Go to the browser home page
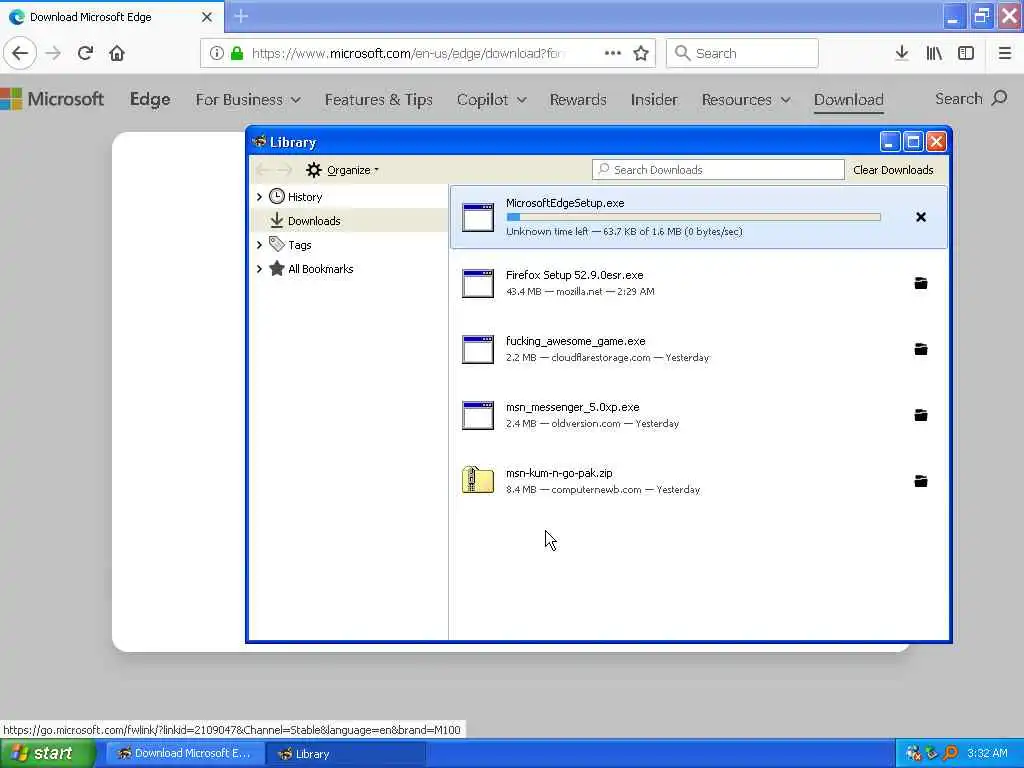This screenshot has height=768, width=1024. pyautogui.click(x=117, y=53)
